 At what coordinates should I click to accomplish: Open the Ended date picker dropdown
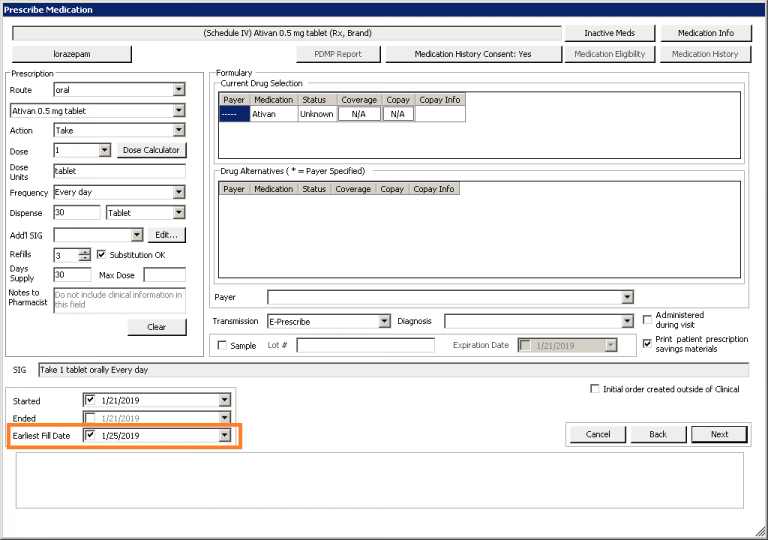[224, 418]
